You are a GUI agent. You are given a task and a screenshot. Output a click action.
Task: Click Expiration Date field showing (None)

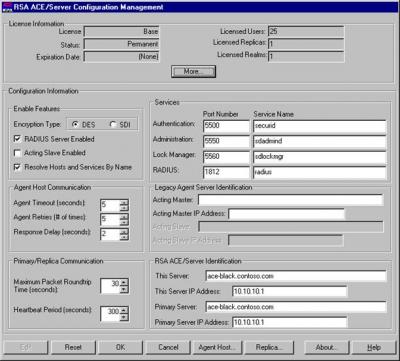click(x=121, y=57)
